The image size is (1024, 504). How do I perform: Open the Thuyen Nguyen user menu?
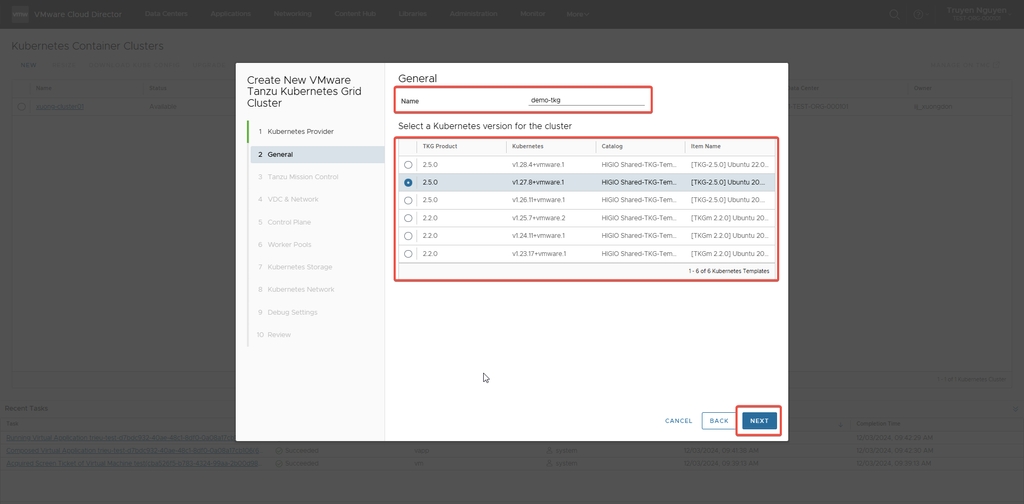(963, 14)
